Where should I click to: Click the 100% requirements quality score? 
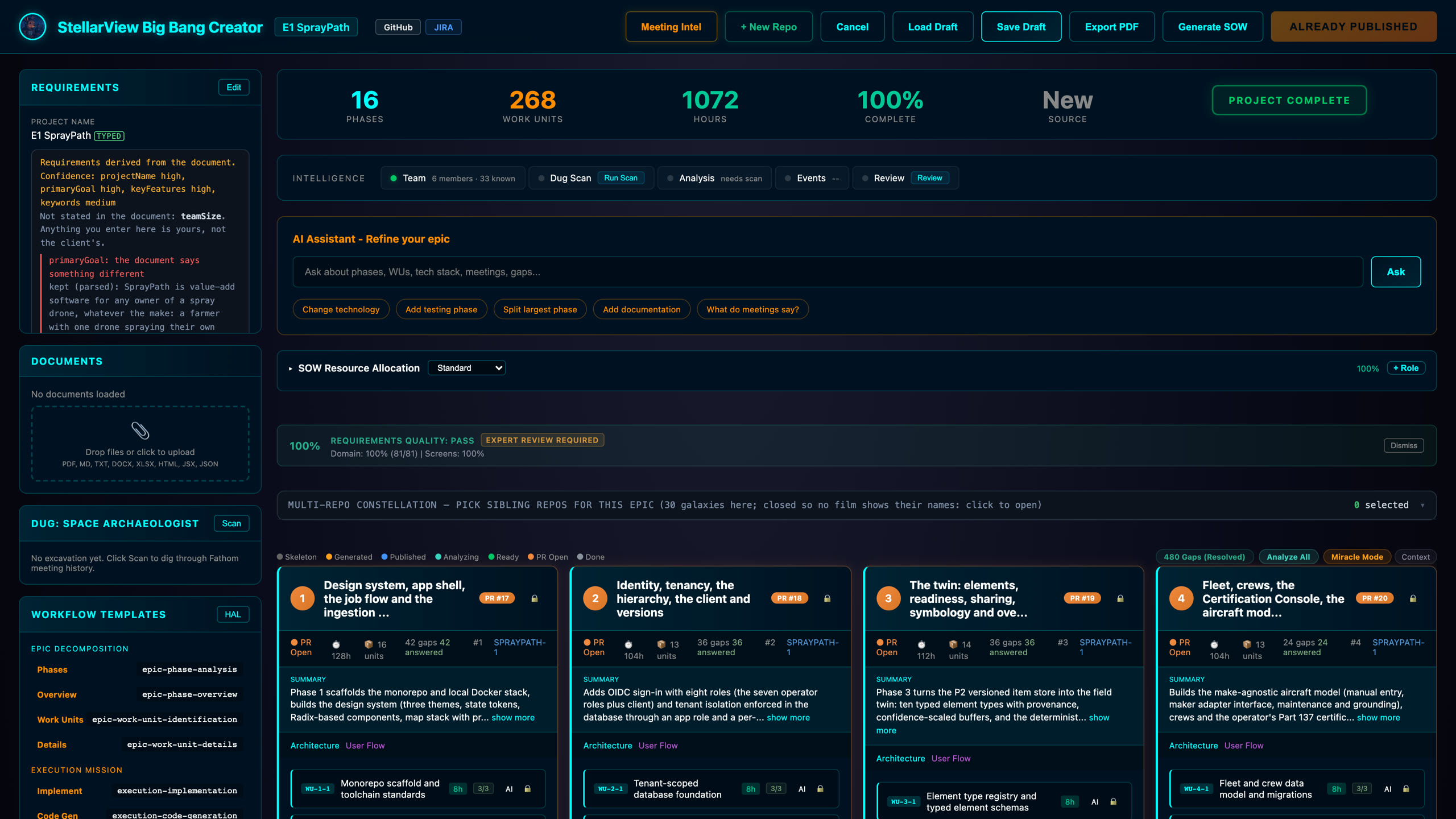click(305, 446)
